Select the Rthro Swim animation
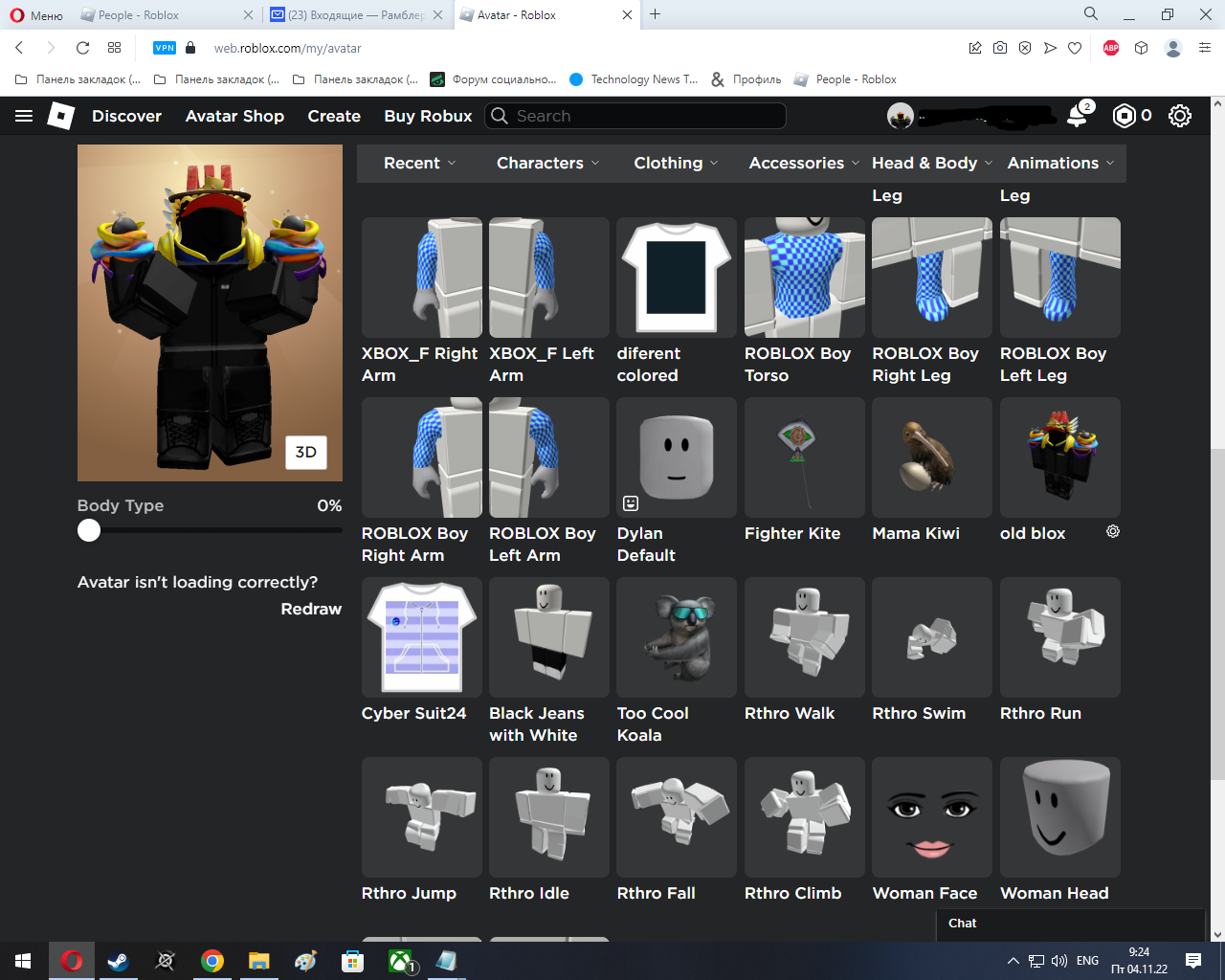 click(932, 650)
